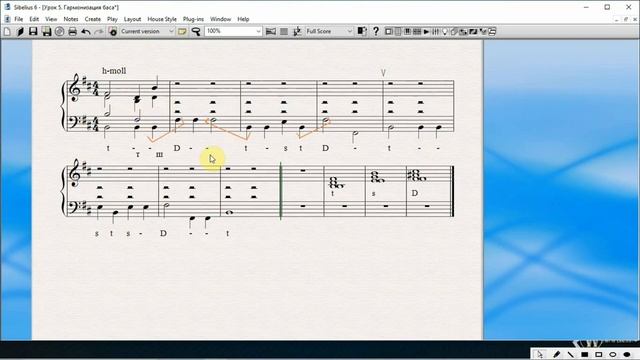Toggle the Video window icon

473,31
